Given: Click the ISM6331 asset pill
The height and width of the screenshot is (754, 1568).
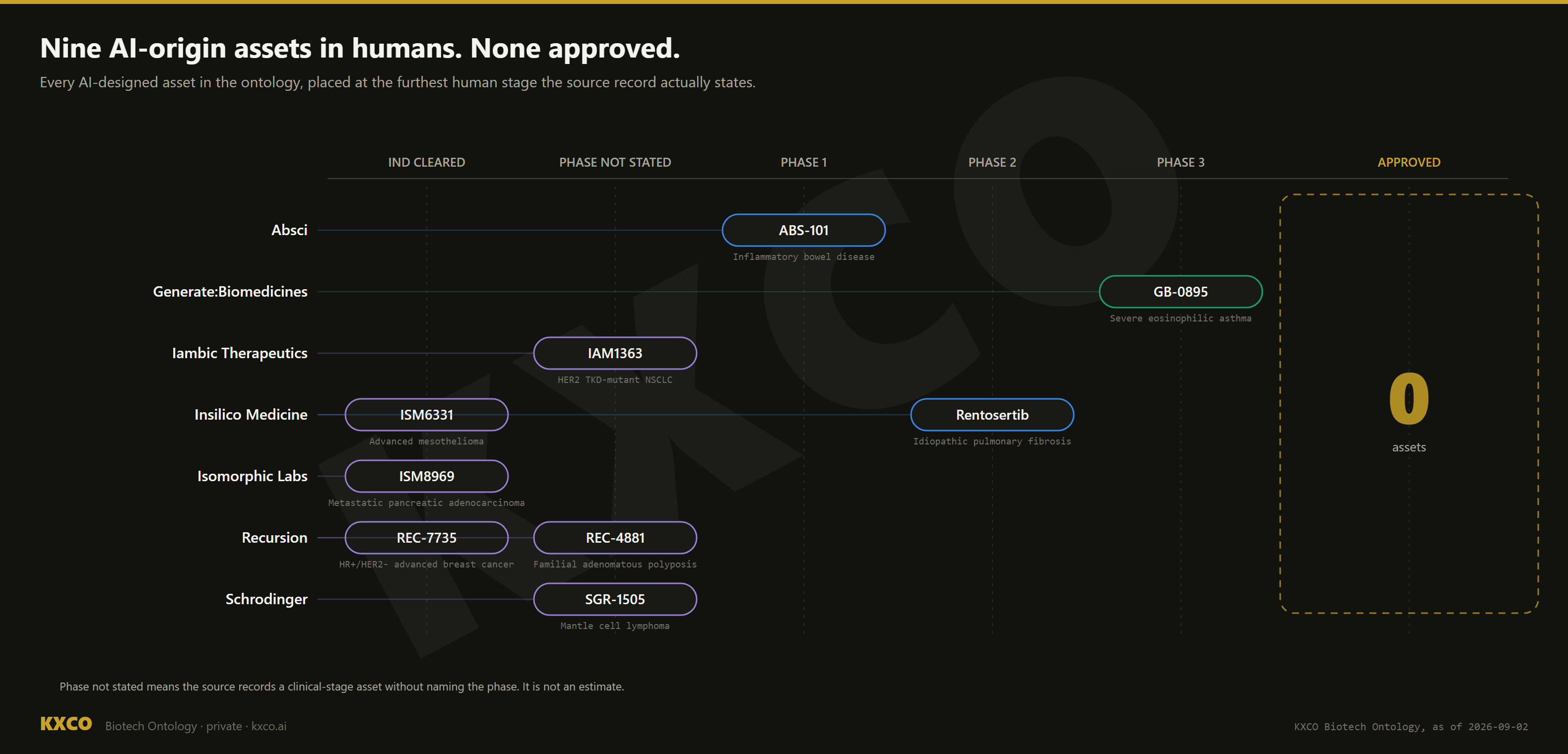Looking at the screenshot, I should [x=426, y=414].
